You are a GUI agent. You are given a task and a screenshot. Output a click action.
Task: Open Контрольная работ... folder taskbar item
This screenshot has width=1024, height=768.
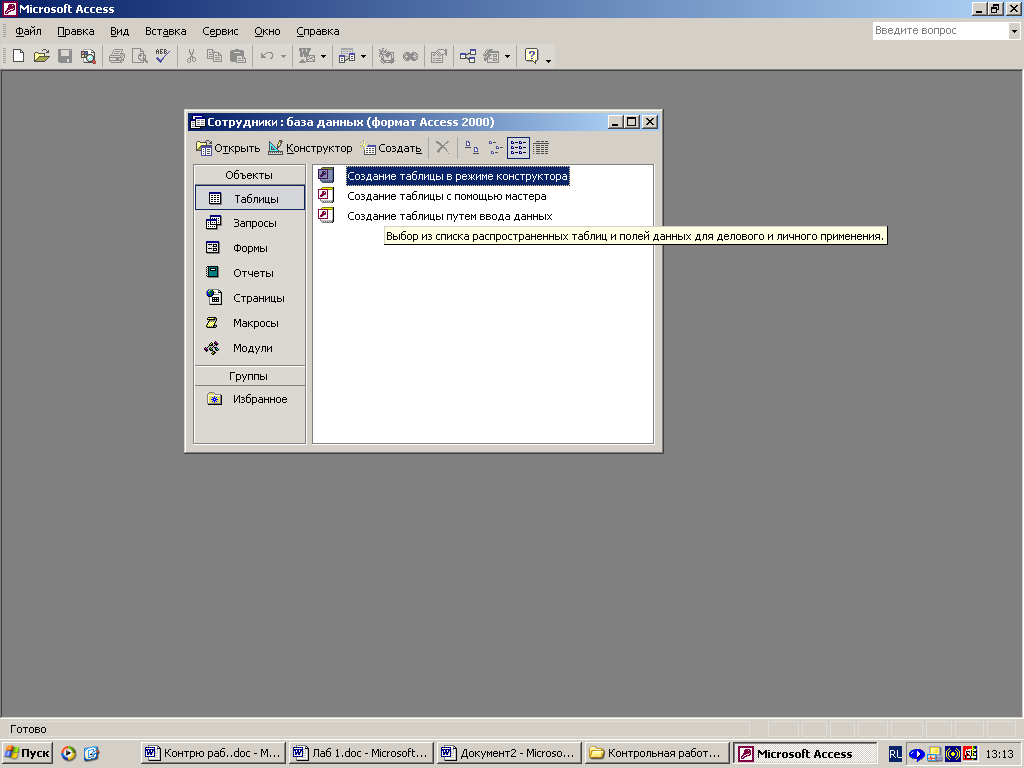coord(657,753)
